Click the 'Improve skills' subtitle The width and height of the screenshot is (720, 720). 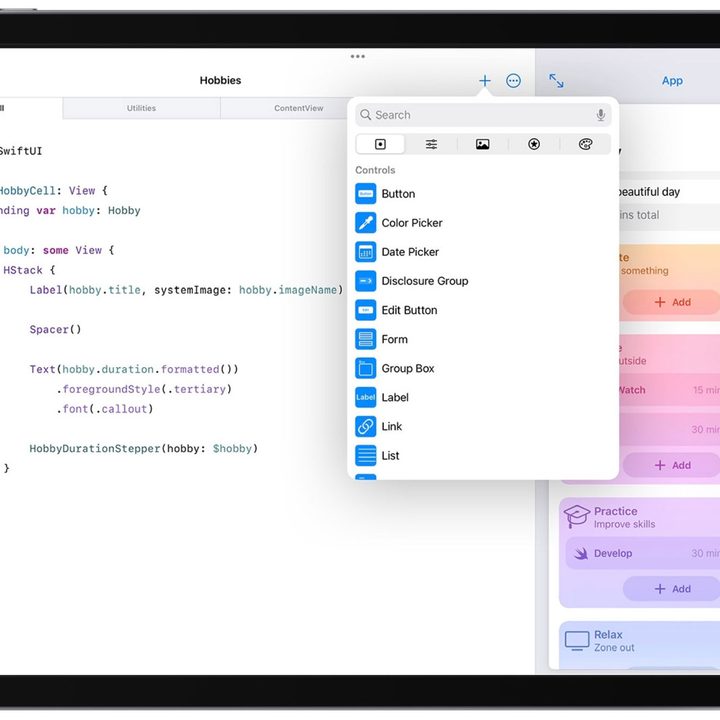(x=624, y=524)
